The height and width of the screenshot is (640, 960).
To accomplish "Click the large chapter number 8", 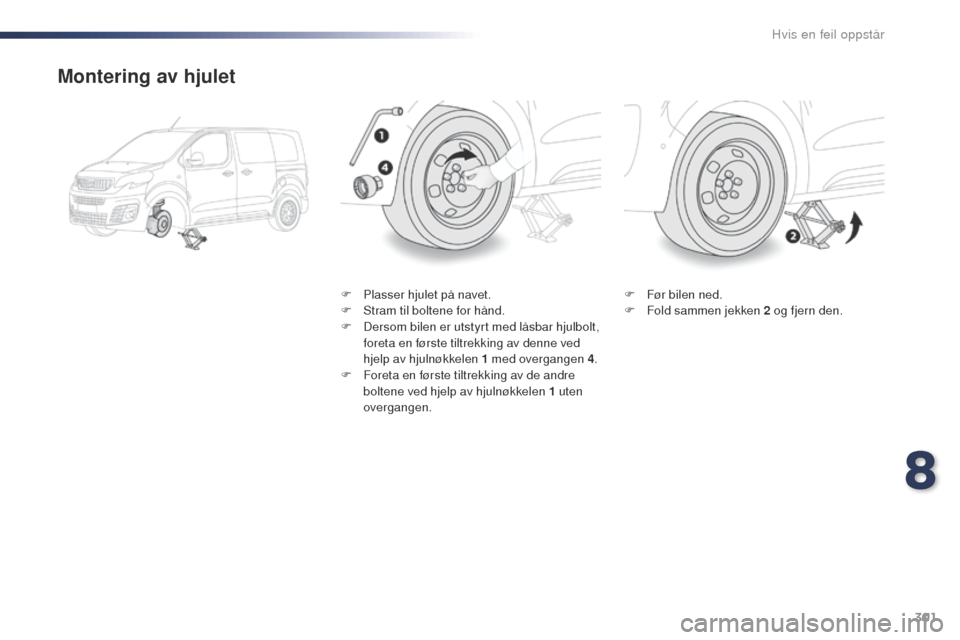I will tap(920, 470).
